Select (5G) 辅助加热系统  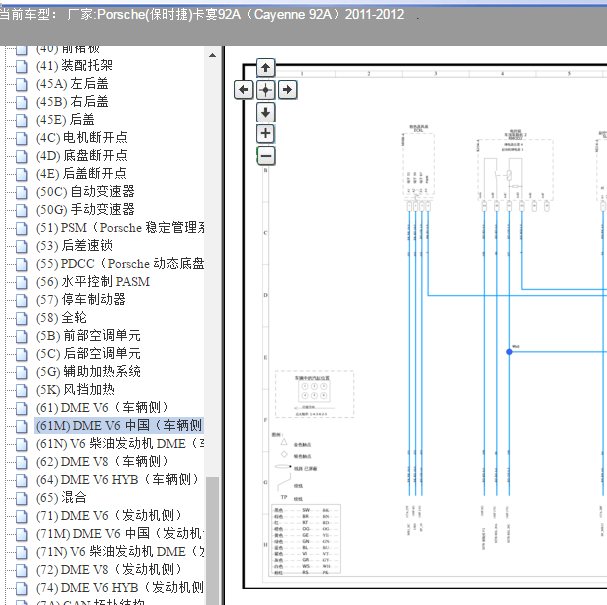(x=88, y=372)
